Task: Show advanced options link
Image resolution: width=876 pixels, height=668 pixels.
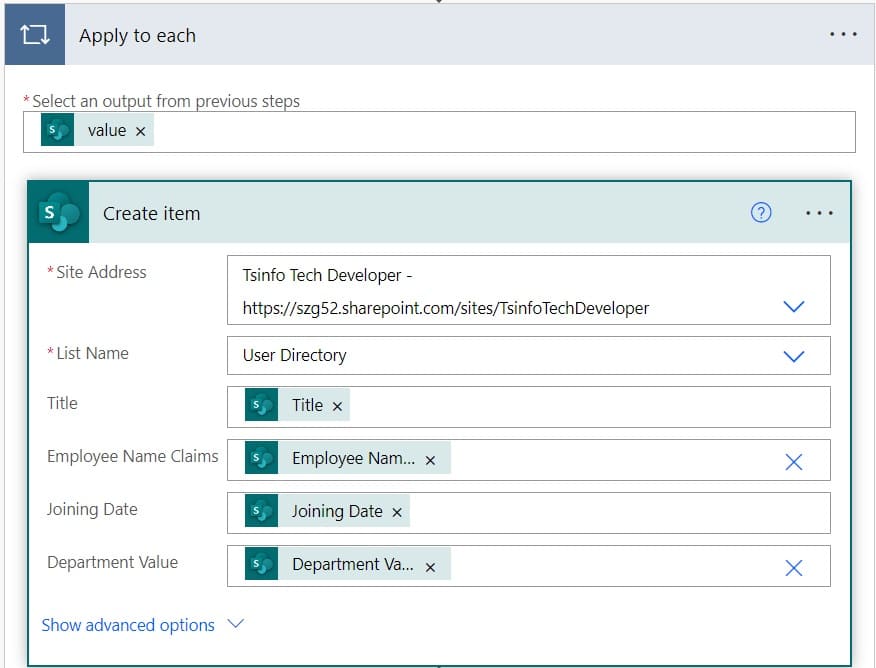Action: pos(128,625)
